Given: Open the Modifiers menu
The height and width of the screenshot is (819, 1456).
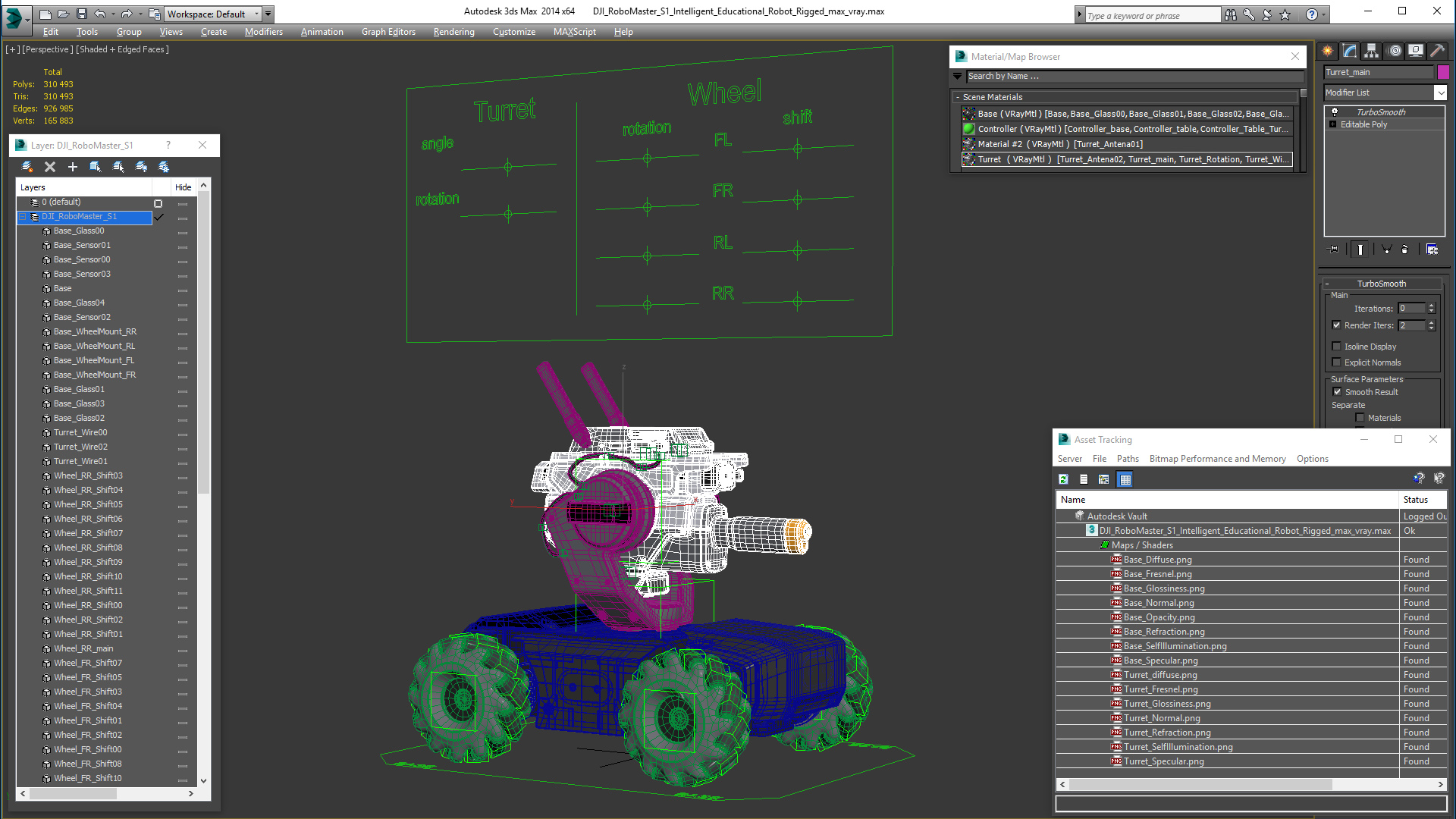Looking at the screenshot, I should click(x=264, y=32).
